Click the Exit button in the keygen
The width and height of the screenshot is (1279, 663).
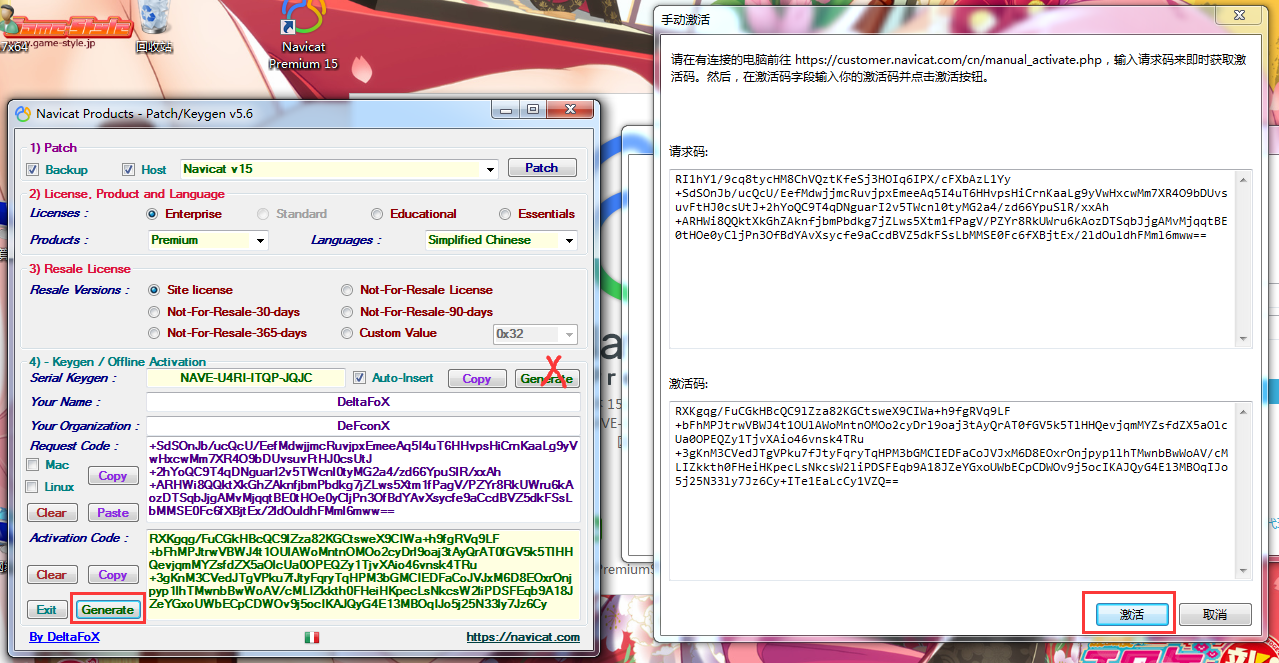(x=46, y=610)
